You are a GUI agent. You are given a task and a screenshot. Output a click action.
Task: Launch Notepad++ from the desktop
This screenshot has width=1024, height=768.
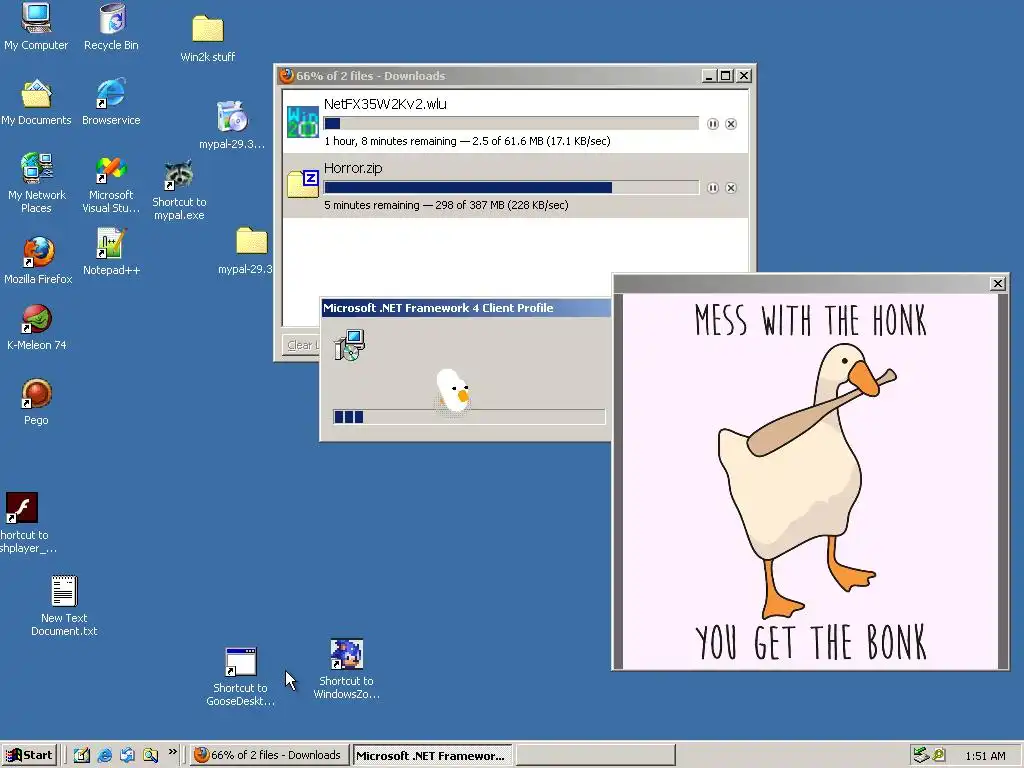[x=110, y=244]
